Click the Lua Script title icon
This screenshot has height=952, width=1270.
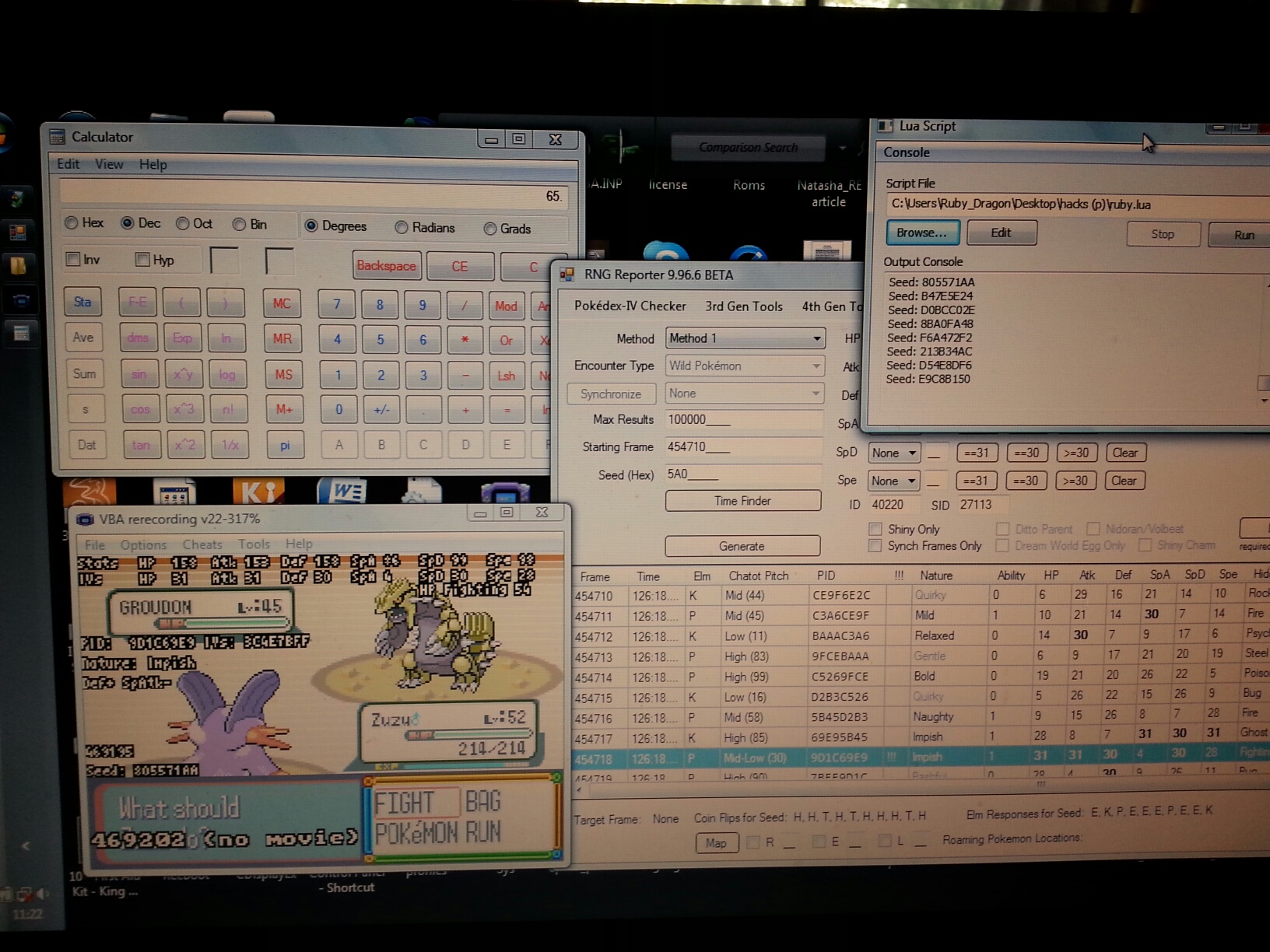coord(885,126)
